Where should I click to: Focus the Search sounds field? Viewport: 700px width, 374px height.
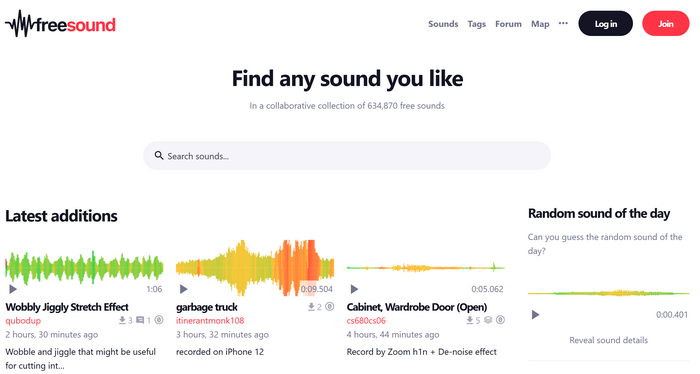click(347, 156)
